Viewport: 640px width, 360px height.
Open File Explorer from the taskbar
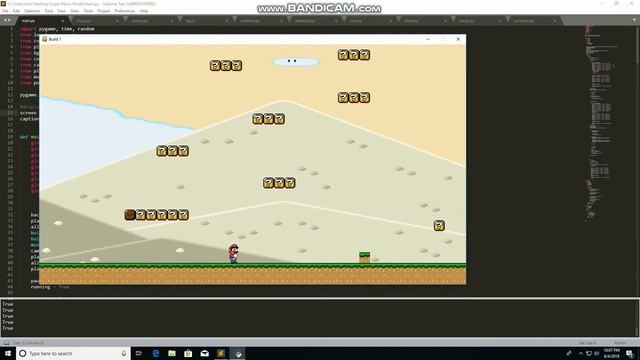pyautogui.click(x=172, y=353)
